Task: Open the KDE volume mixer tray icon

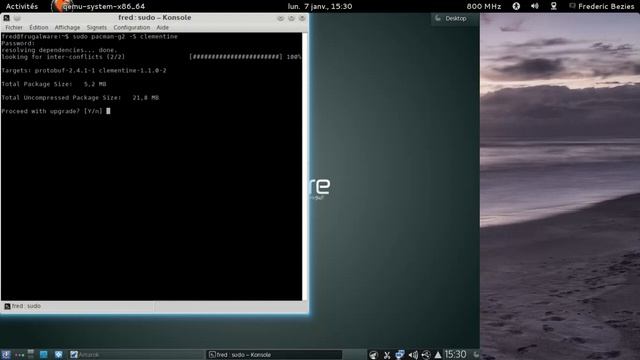Action: click(413, 355)
